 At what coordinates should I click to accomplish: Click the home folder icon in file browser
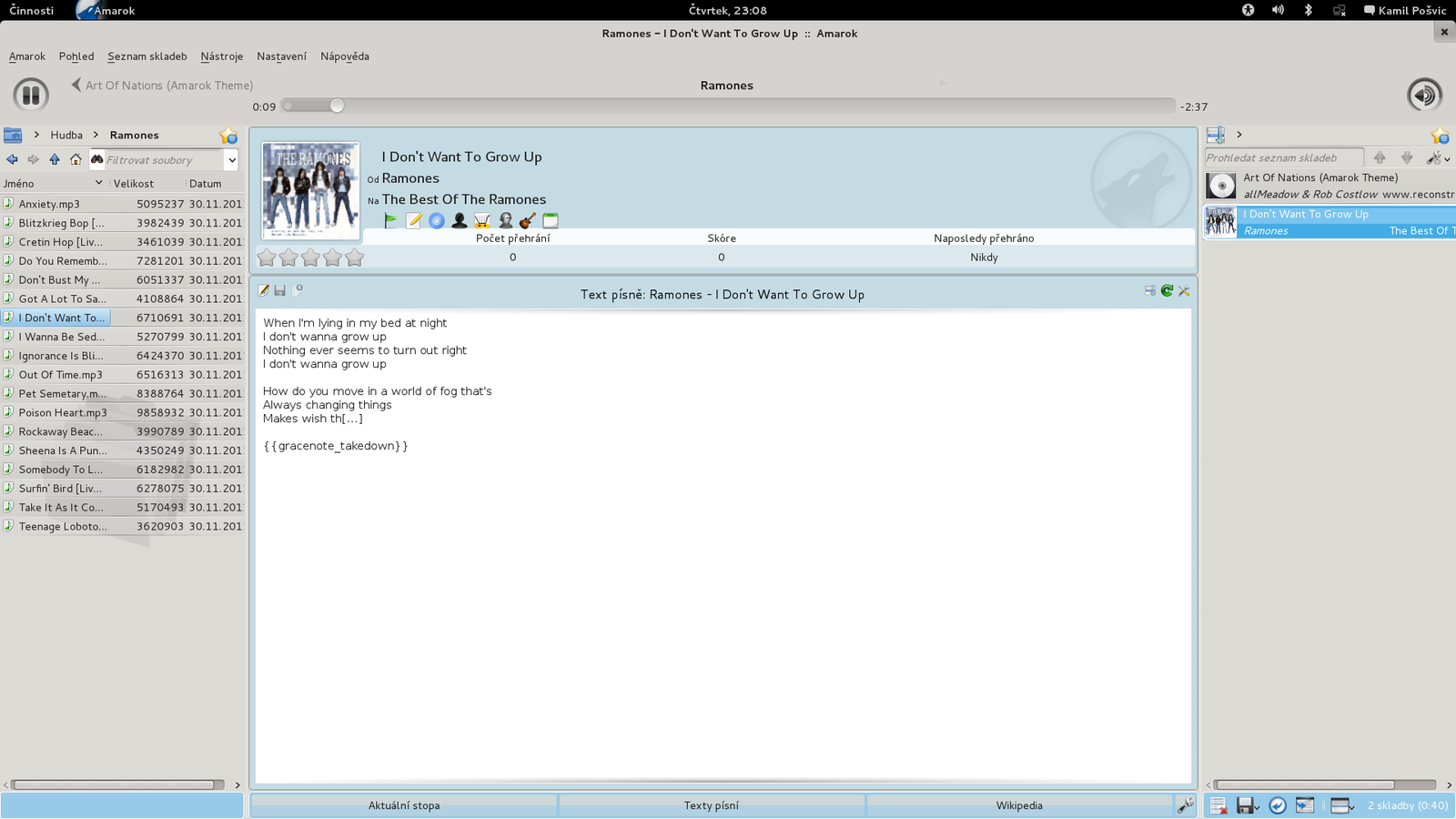tap(76, 159)
